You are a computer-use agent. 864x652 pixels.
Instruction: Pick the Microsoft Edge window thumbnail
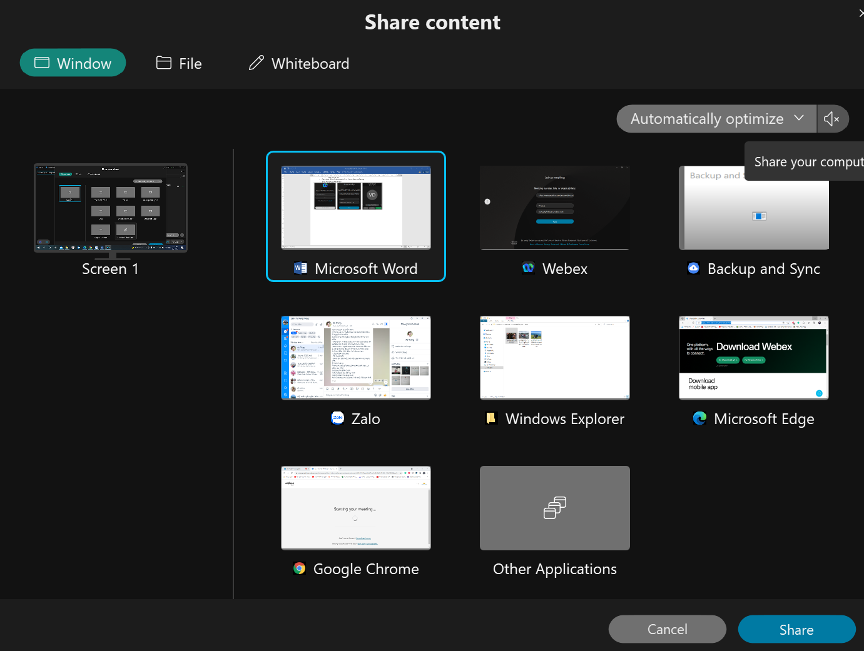[754, 358]
